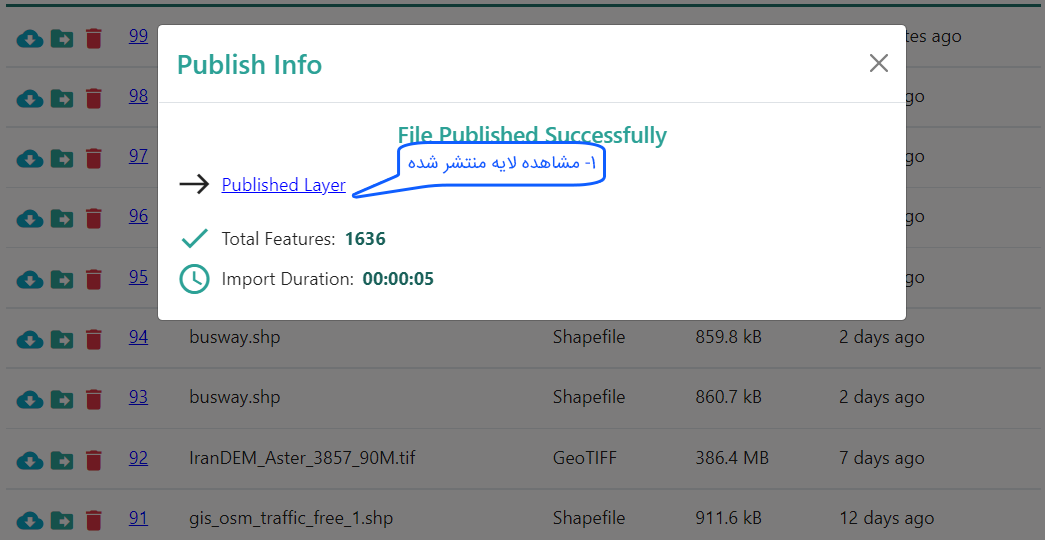The width and height of the screenshot is (1045, 540).
Task: Open the ID 92 link
Action: (138, 458)
